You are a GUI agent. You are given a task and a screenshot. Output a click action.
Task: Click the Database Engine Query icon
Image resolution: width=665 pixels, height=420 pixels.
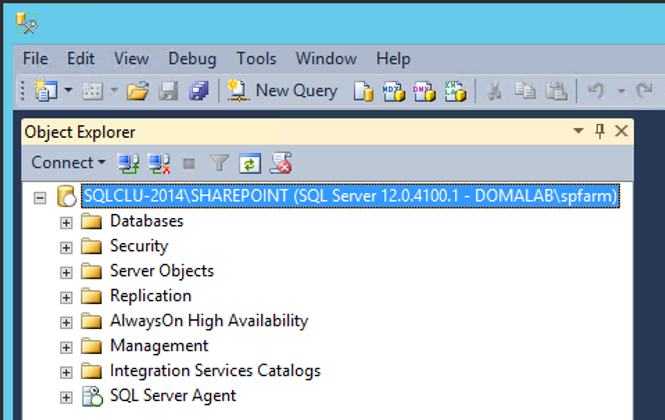(363, 91)
